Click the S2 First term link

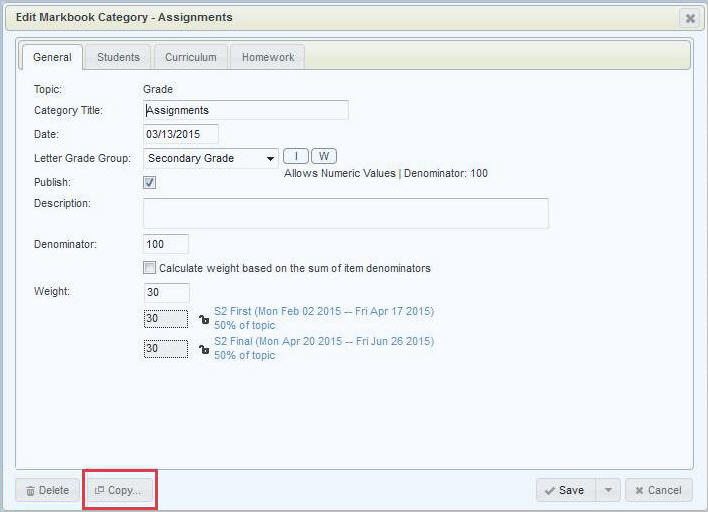(x=324, y=312)
